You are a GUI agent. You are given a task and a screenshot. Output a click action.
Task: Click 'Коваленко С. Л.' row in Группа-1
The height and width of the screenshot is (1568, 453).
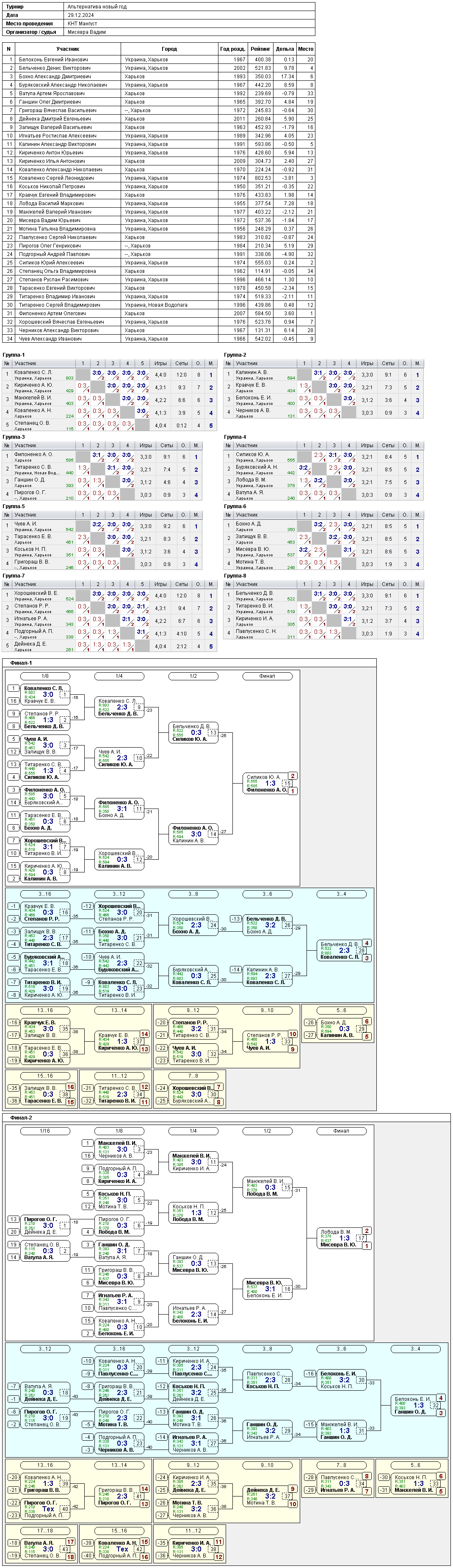[x=110, y=375]
